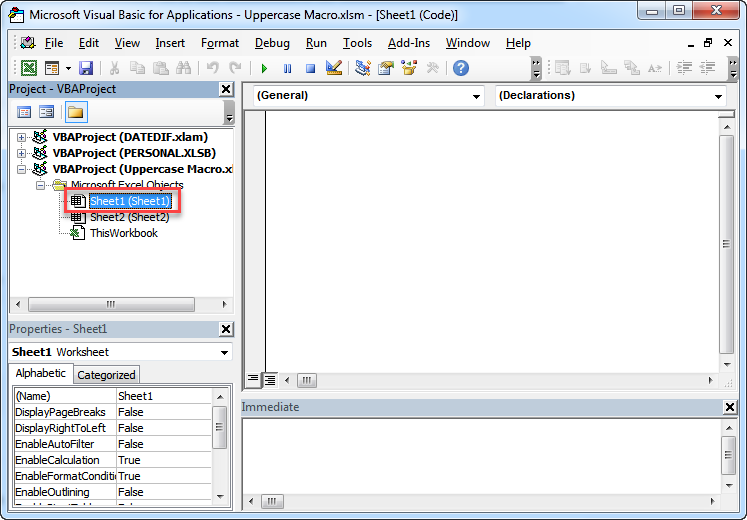Viewport: 747px width, 520px height.
Task: Toggle Design Mode icon
Action: pyautogui.click(x=334, y=68)
